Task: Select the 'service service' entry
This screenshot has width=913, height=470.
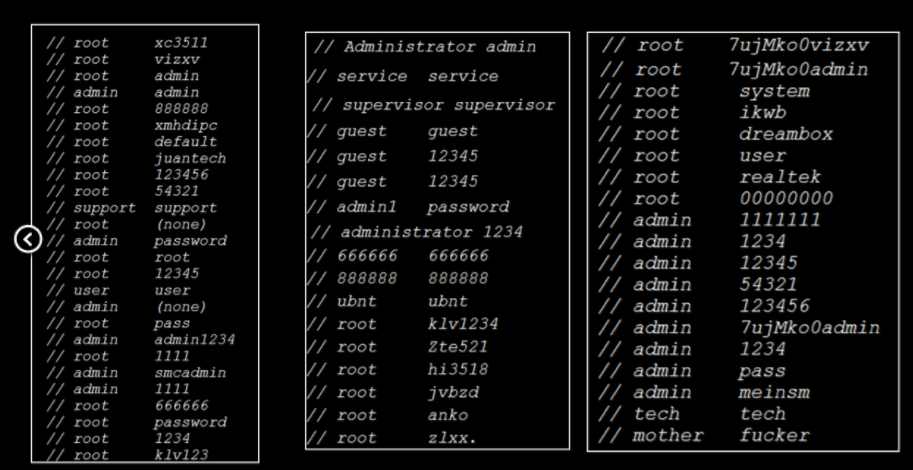Action: (x=403, y=76)
